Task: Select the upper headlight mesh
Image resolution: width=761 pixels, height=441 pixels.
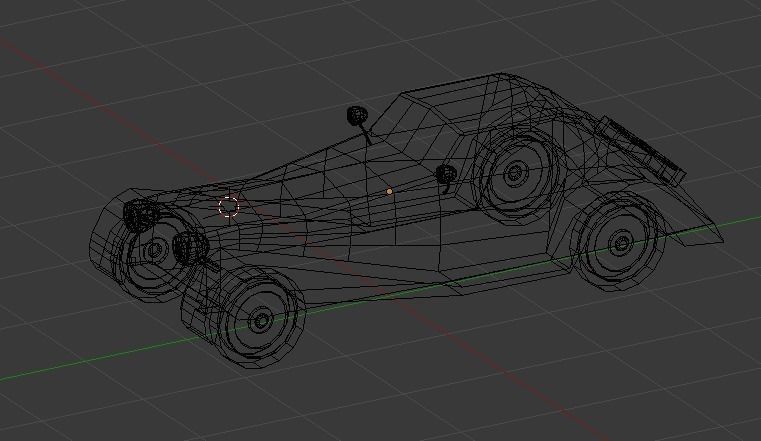Action: pos(141,214)
